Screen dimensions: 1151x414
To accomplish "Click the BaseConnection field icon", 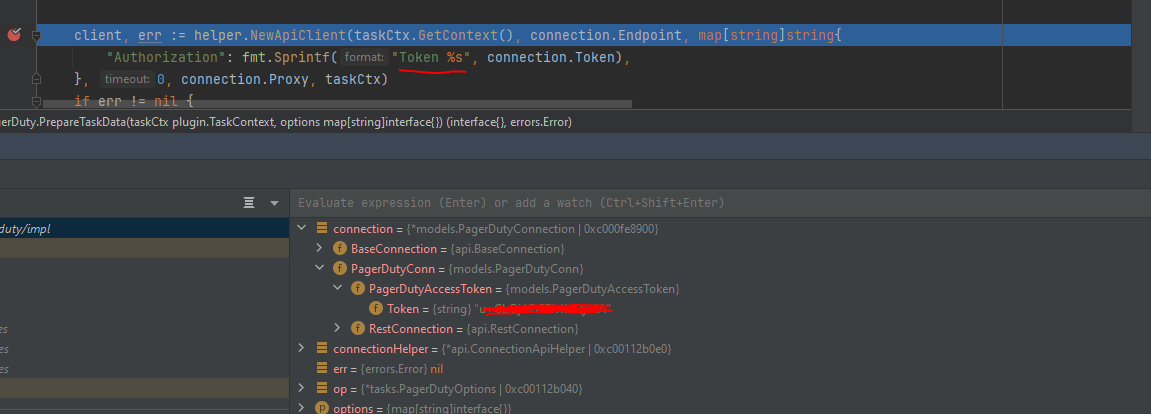I will tap(339, 249).
